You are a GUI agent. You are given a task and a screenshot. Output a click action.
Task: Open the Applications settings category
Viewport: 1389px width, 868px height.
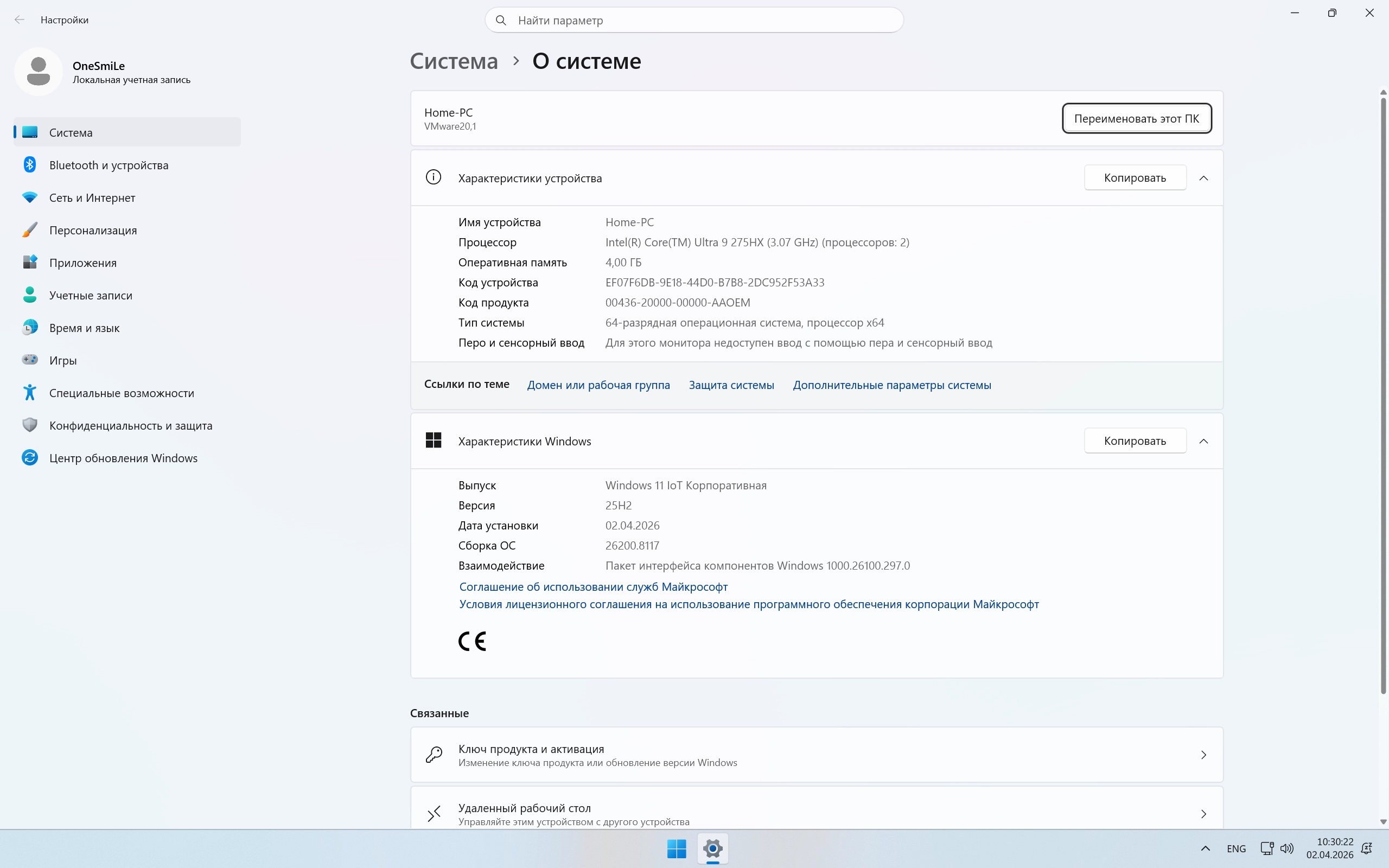click(82, 263)
